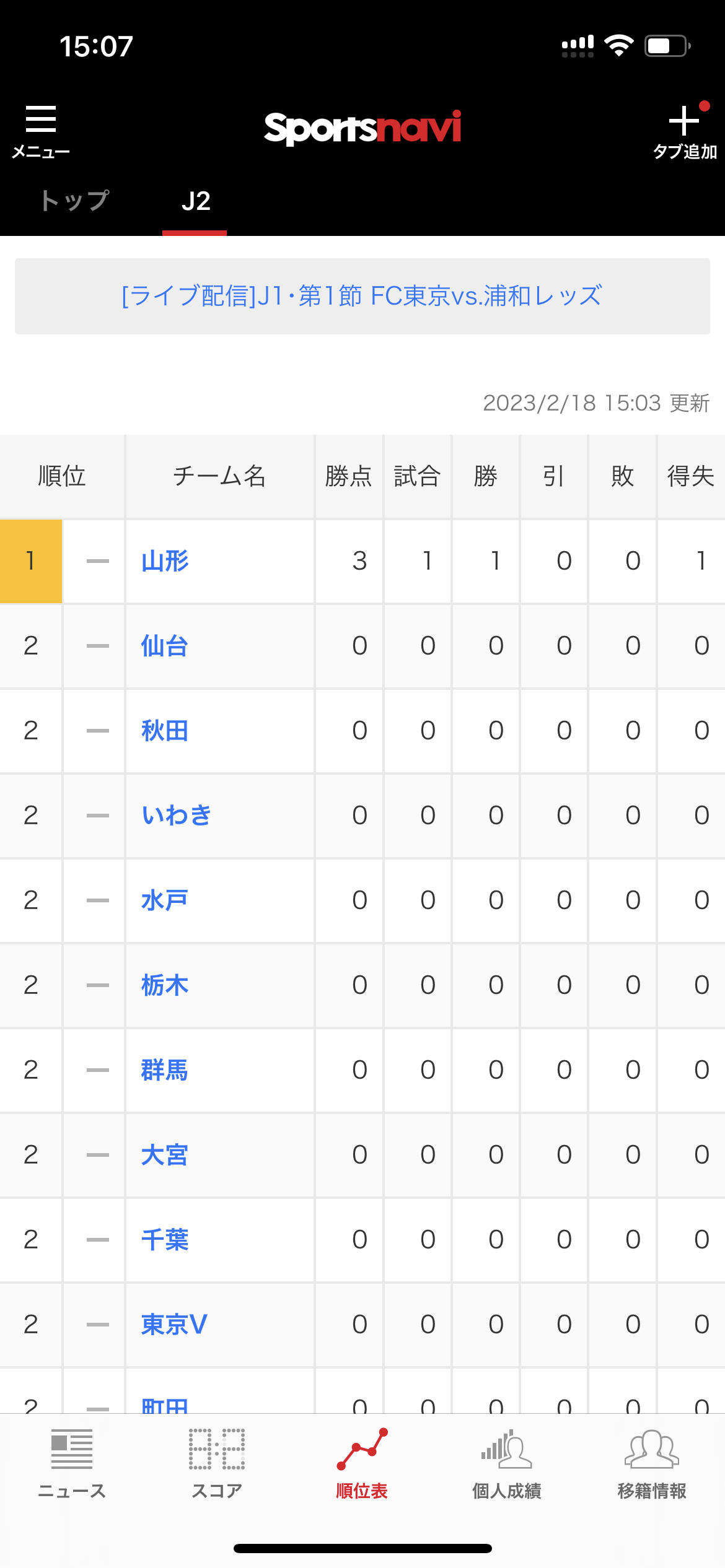
Task: Switch to the トップ tab
Action: pyautogui.click(x=74, y=201)
